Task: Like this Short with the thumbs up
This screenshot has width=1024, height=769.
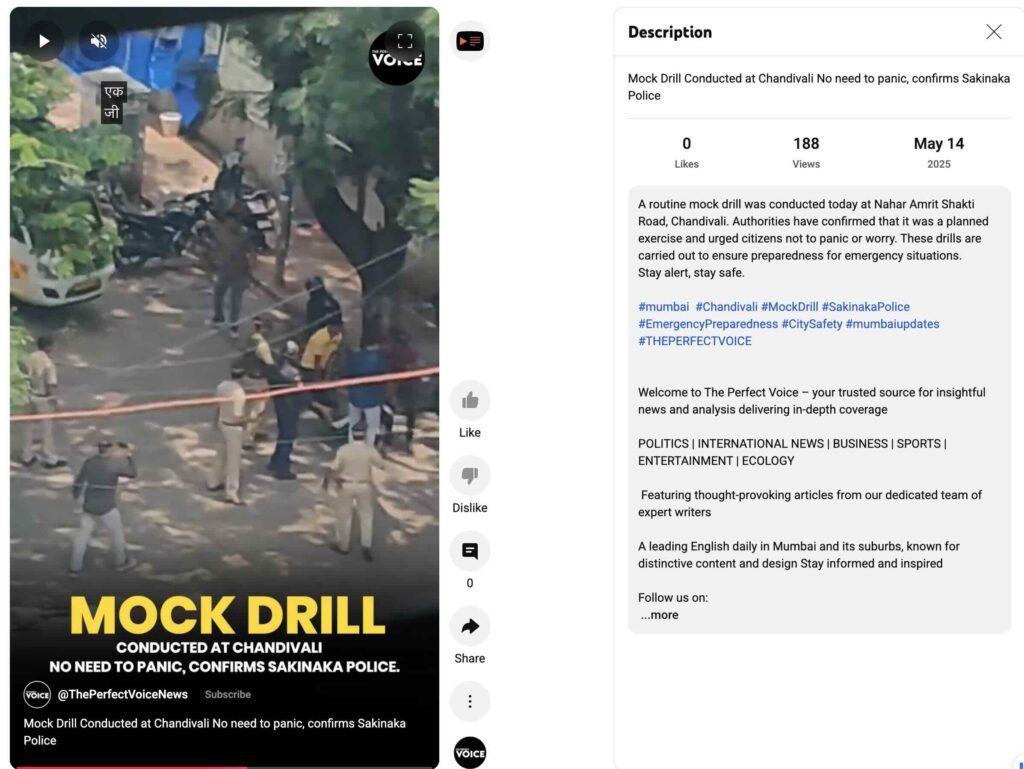Action: 470,400
